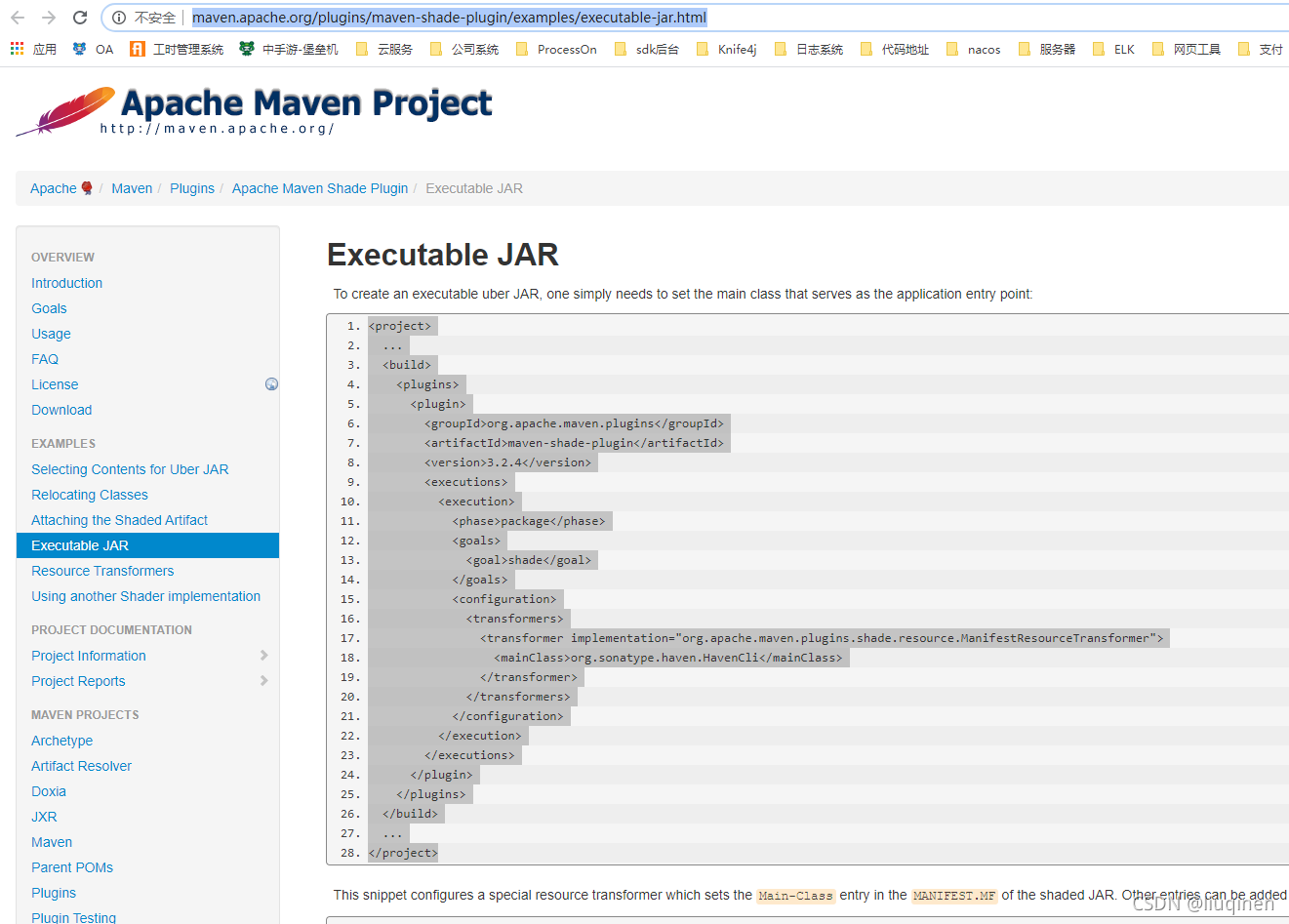Open the Plugin Testing project link
The height and width of the screenshot is (924, 1289).
(73, 917)
